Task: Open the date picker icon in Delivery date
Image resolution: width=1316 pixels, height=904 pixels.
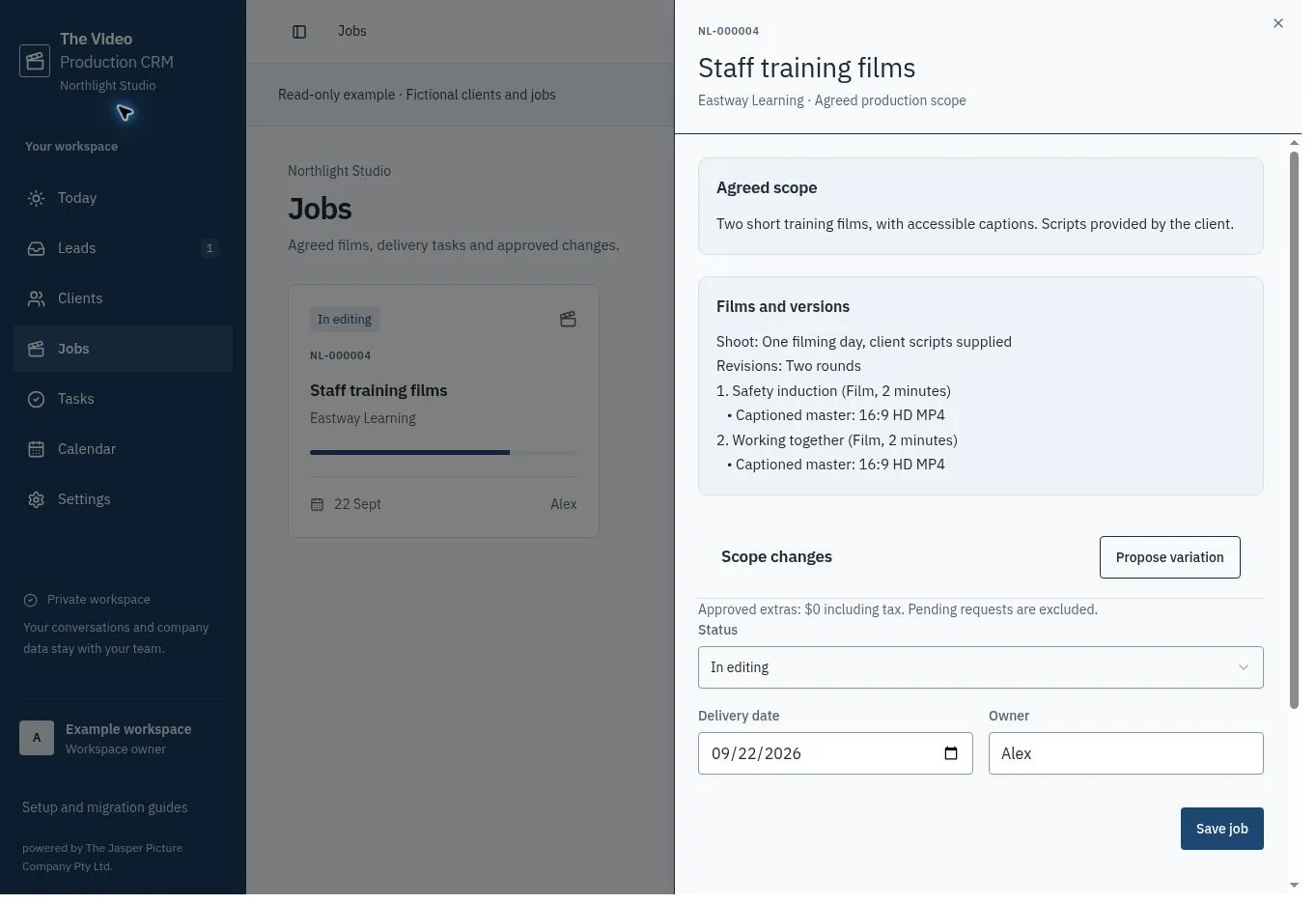Action: coord(951,753)
